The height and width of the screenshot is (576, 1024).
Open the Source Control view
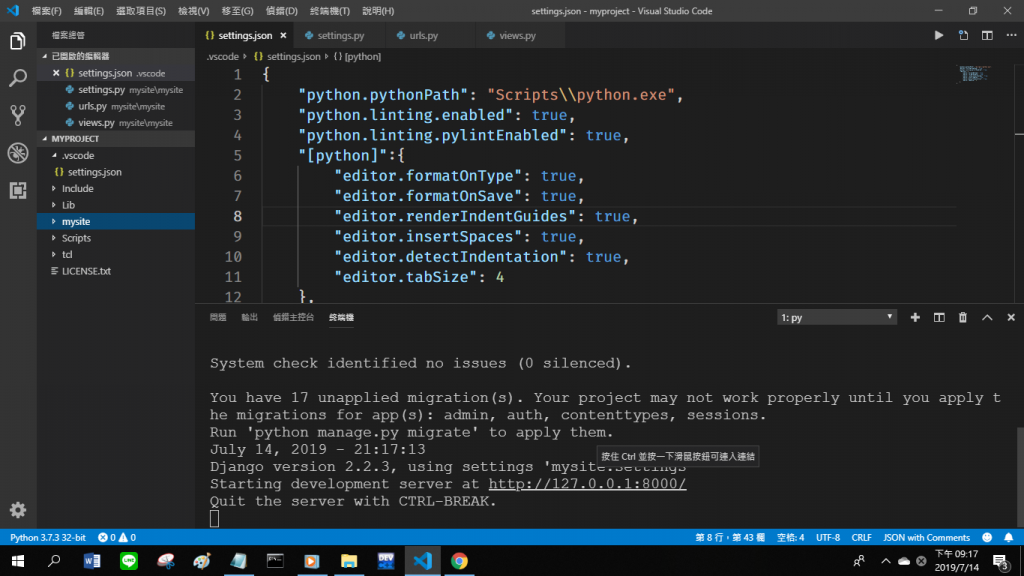(18, 115)
